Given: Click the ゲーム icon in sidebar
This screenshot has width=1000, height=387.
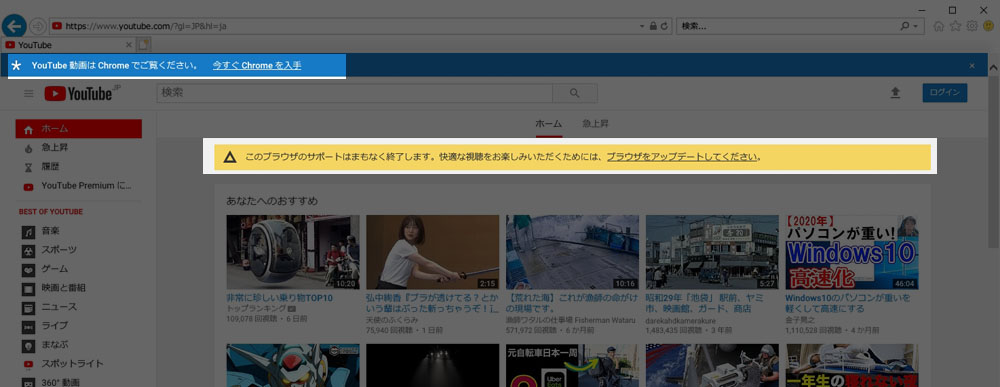Looking at the screenshot, I should click(x=28, y=269).
